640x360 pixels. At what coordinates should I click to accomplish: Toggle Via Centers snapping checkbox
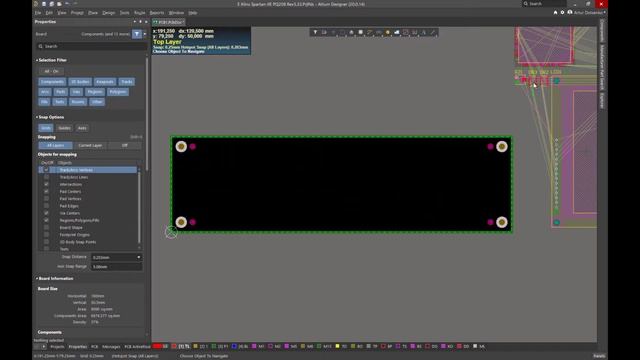point(46,213)
